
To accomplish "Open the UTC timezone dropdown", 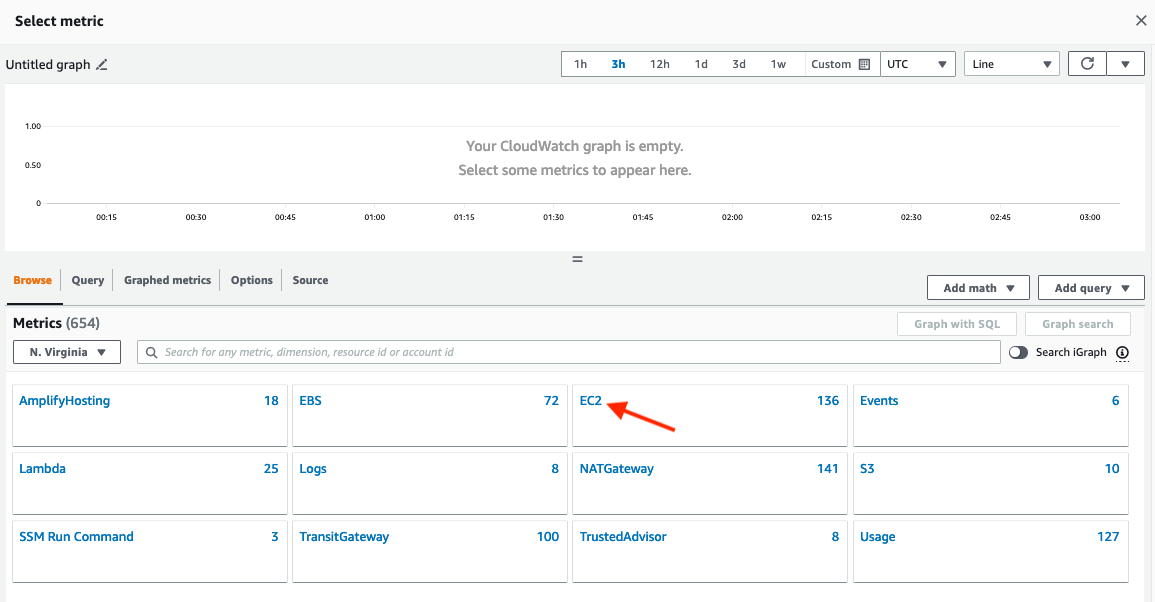I will pos(918,64).
